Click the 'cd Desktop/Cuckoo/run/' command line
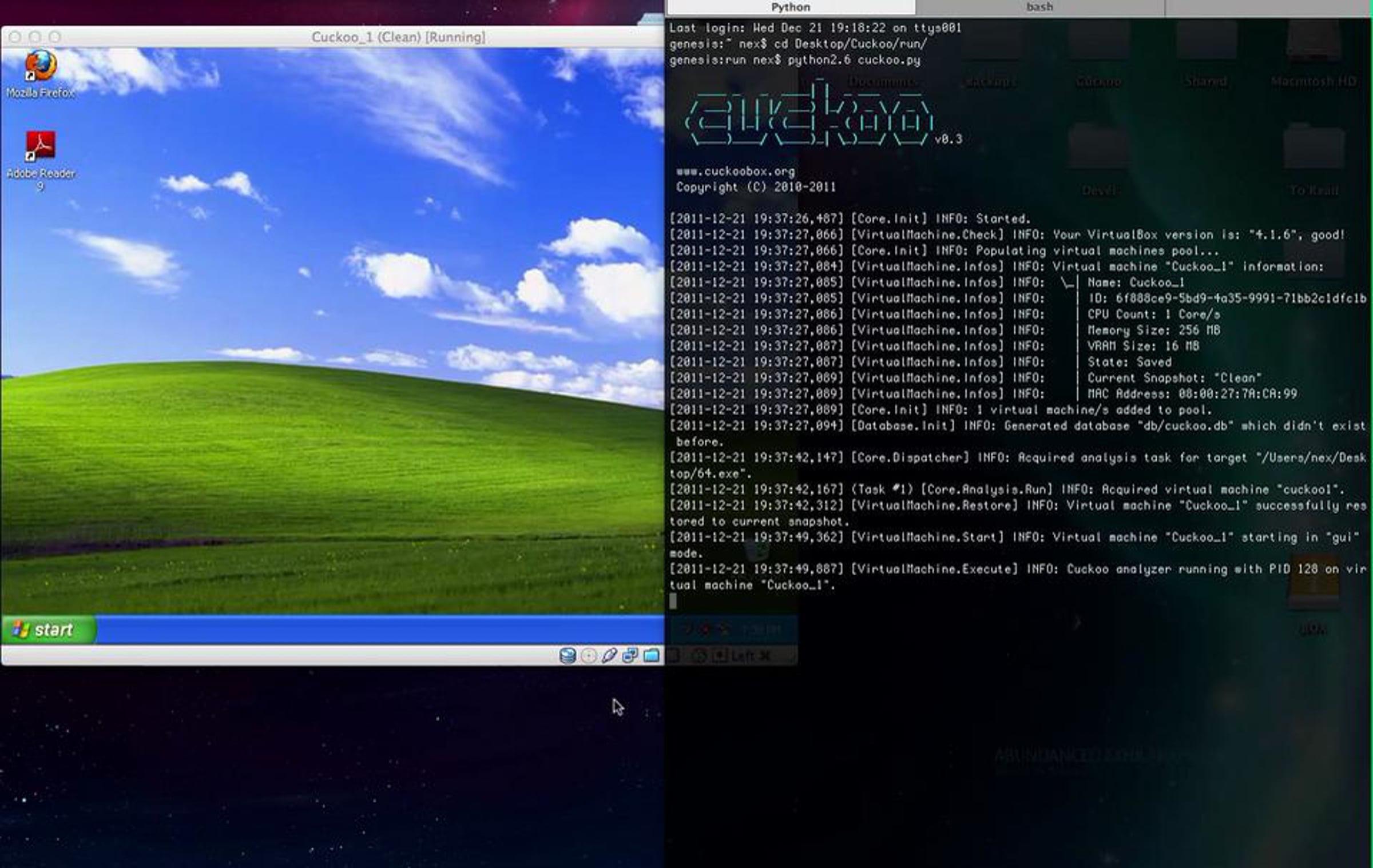 pos(798,43)
